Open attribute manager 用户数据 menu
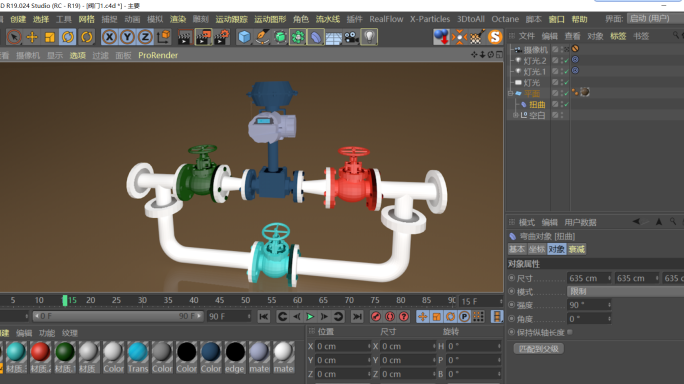The image size is (684, 384). (580, 223)
